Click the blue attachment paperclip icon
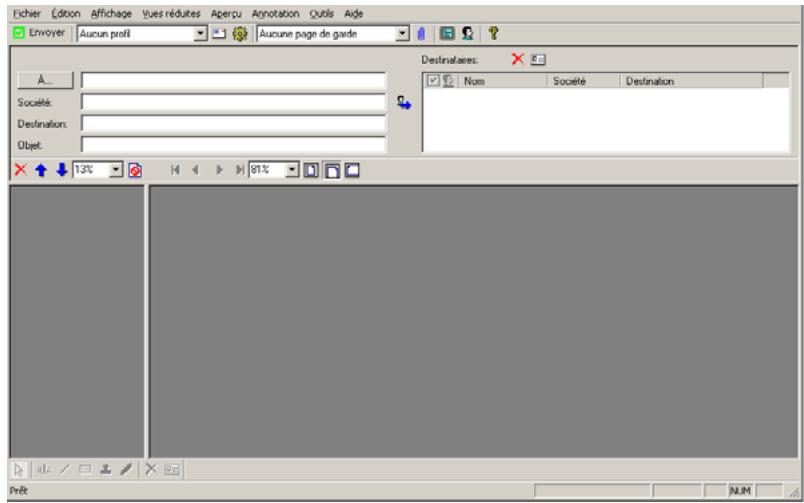 tap(421, 34)
